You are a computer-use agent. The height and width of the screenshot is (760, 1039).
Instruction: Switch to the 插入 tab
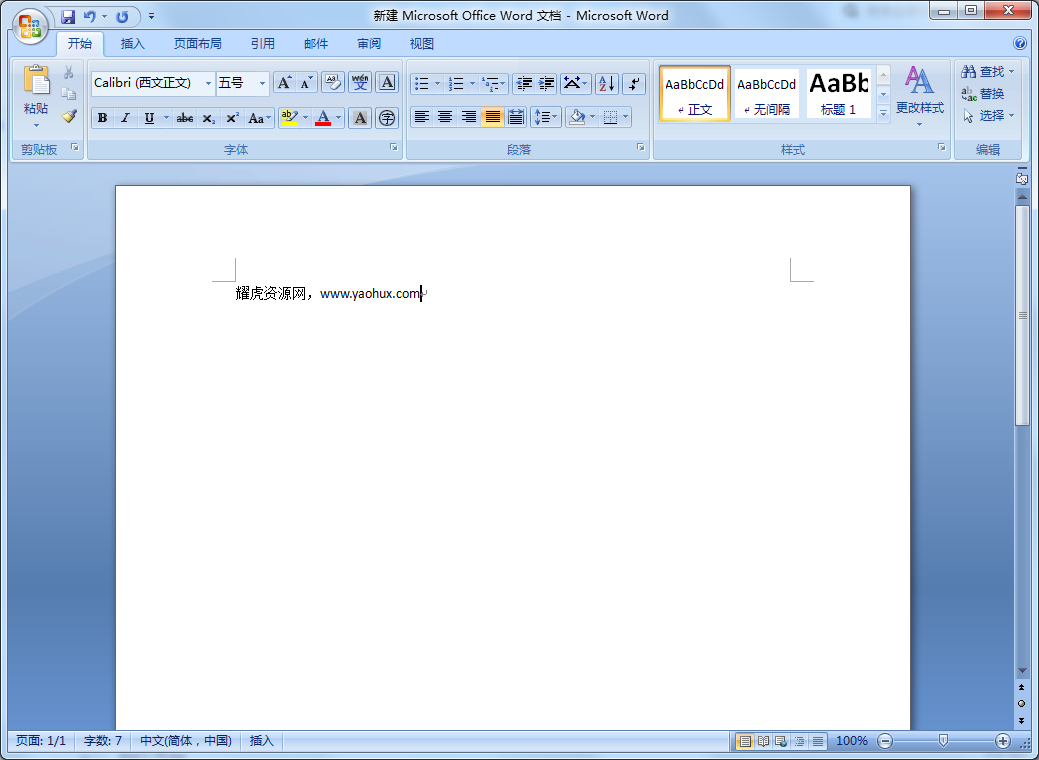pos(132,44)
